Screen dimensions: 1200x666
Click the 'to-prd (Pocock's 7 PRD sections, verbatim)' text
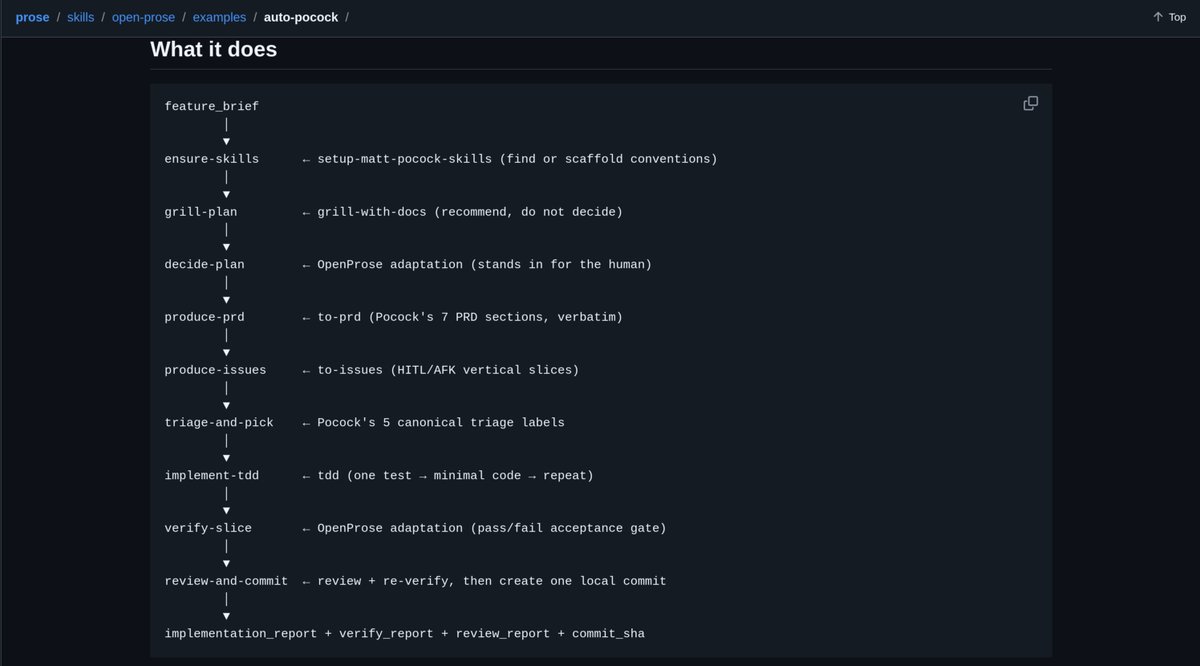(x=470, y=317)
